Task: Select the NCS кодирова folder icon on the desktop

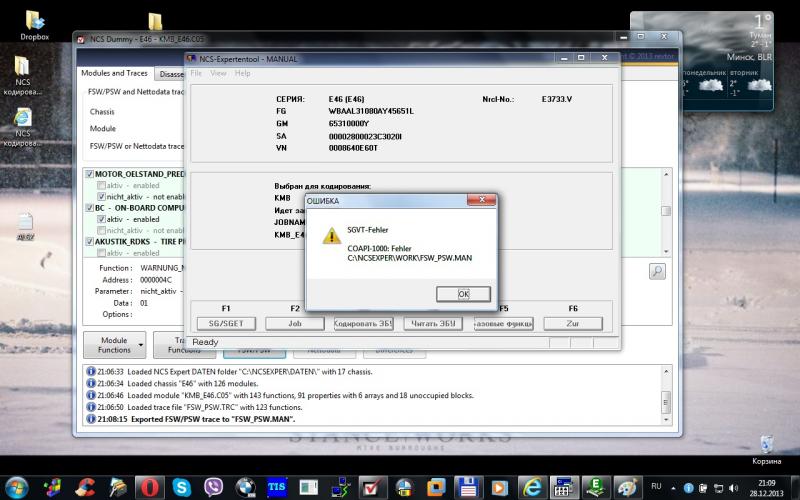Action: coord(22,76)
